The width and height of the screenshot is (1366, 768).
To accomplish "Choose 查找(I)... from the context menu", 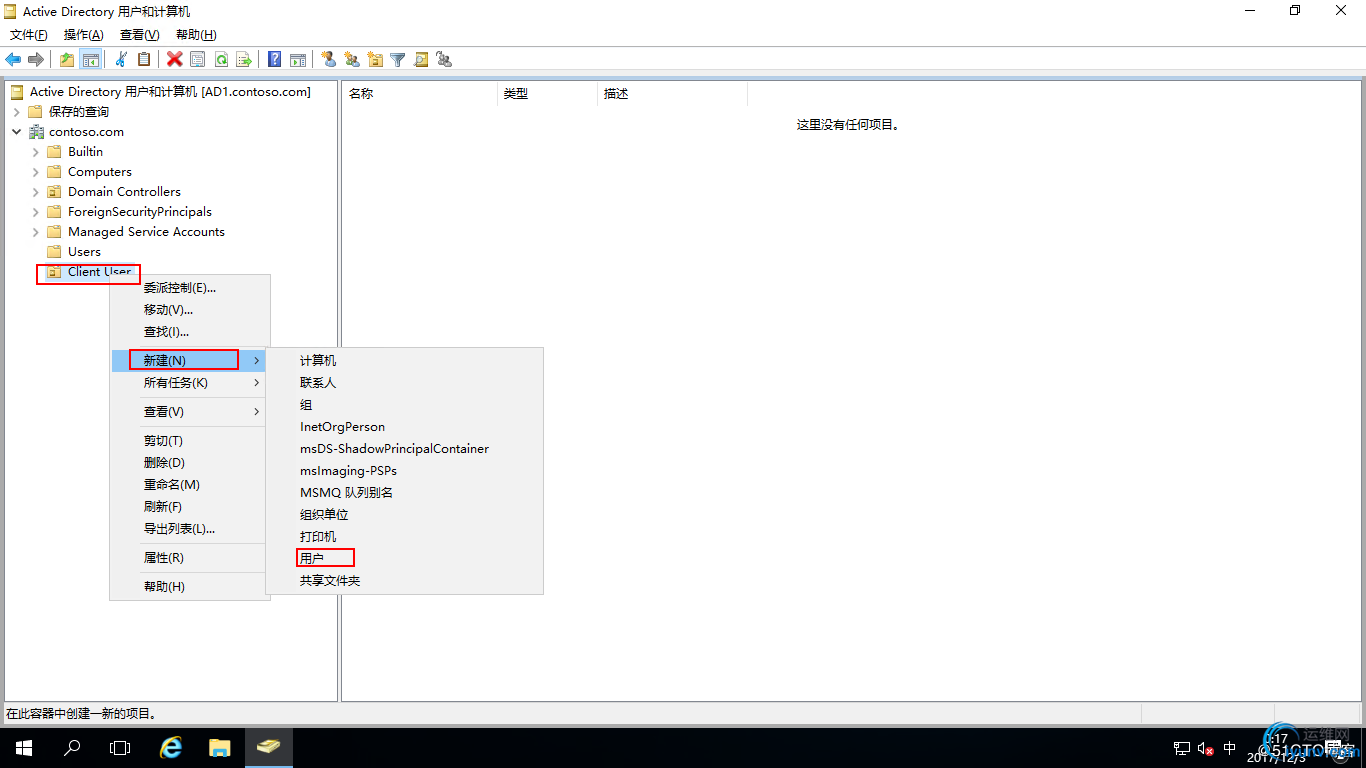I will [190, 332].
